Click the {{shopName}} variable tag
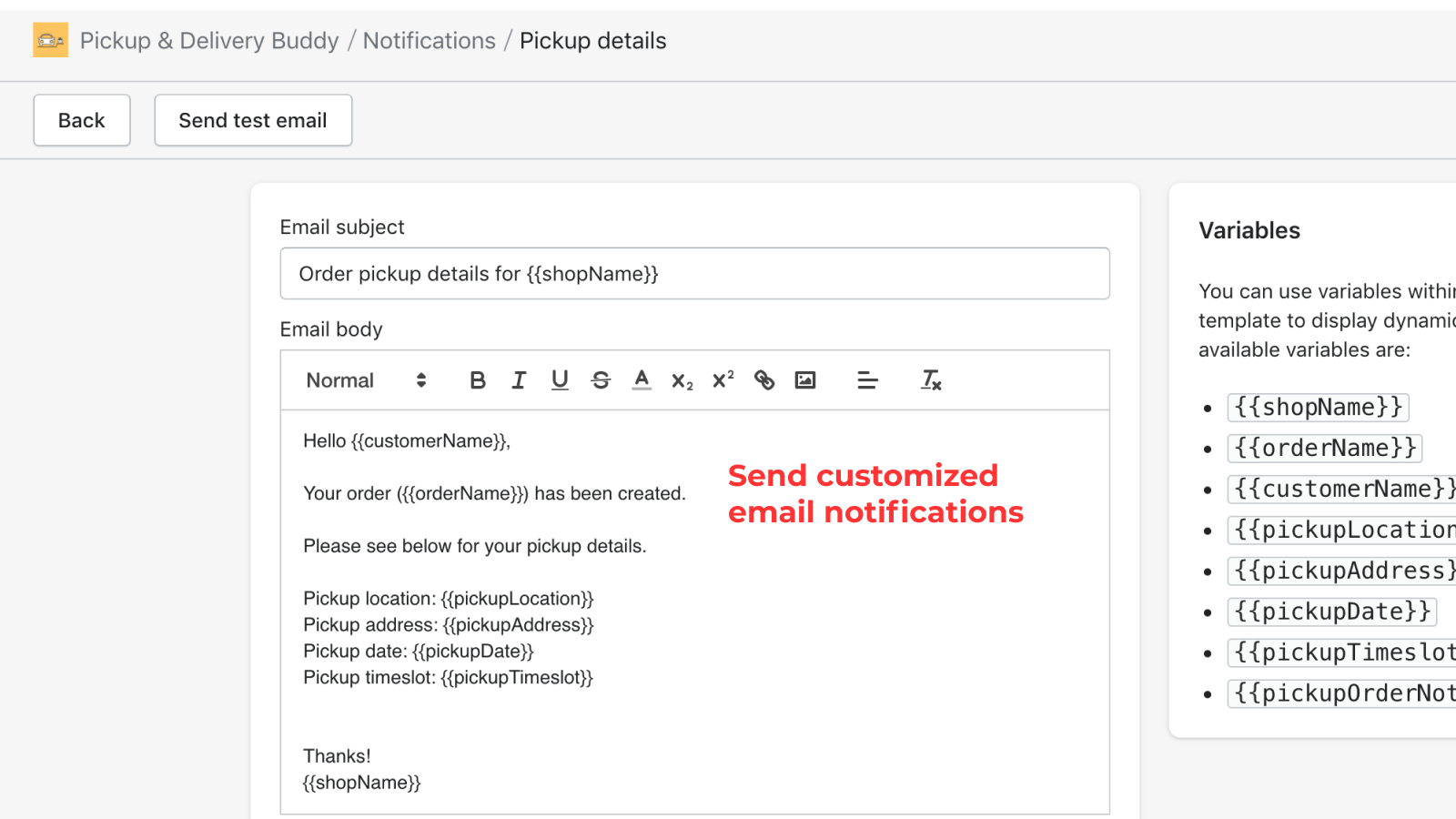The width and height of the screenshot is (1456, 819). point(1318,407)
